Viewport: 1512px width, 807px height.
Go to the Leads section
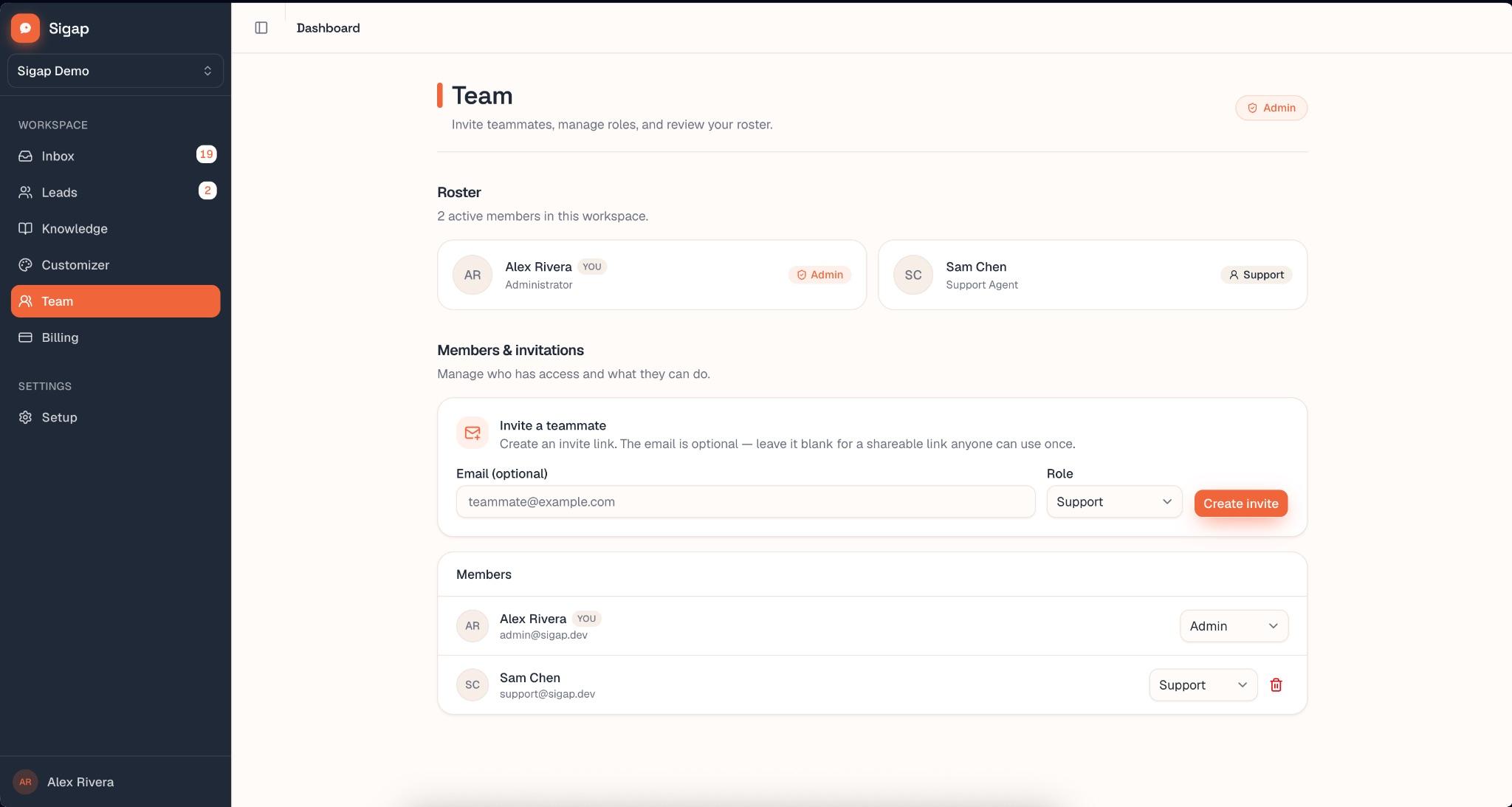[115, 192]
